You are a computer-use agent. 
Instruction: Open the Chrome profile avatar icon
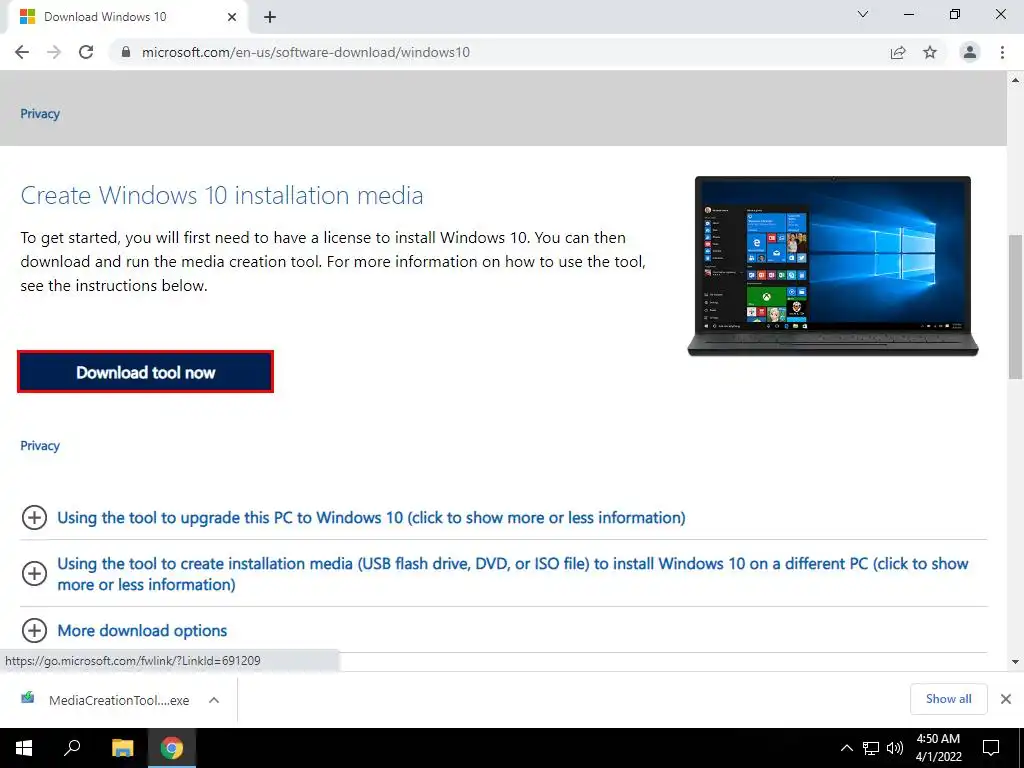970,52
